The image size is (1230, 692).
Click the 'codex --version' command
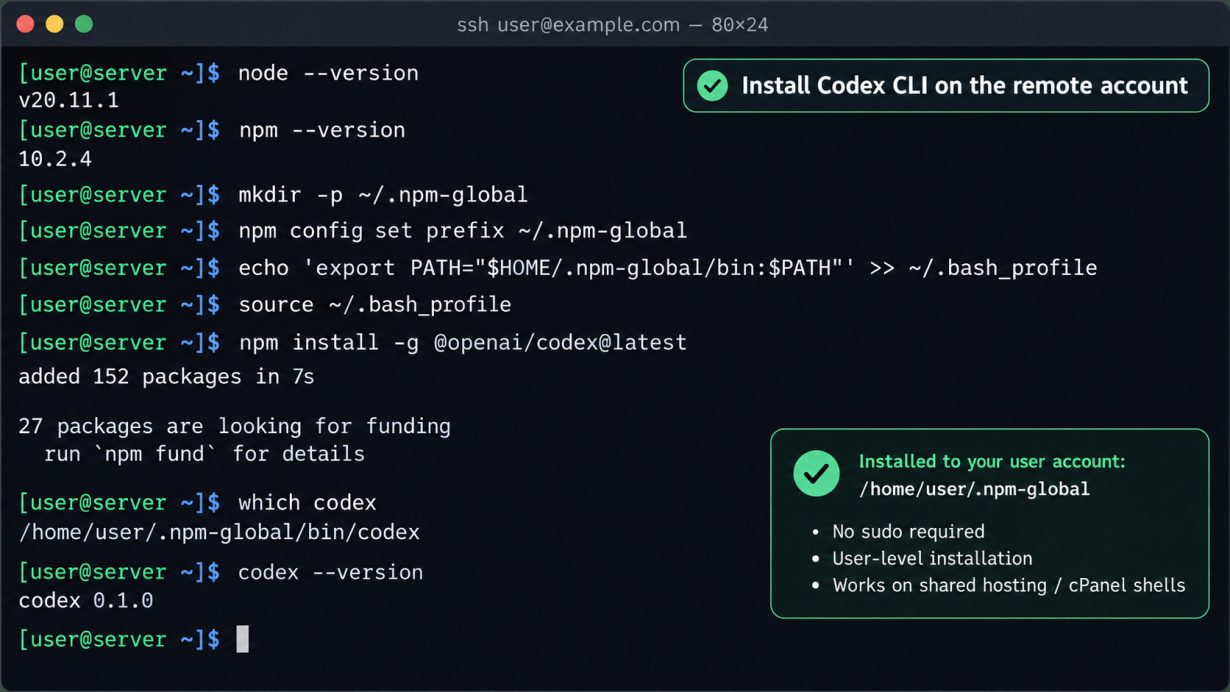coord(331,572)
